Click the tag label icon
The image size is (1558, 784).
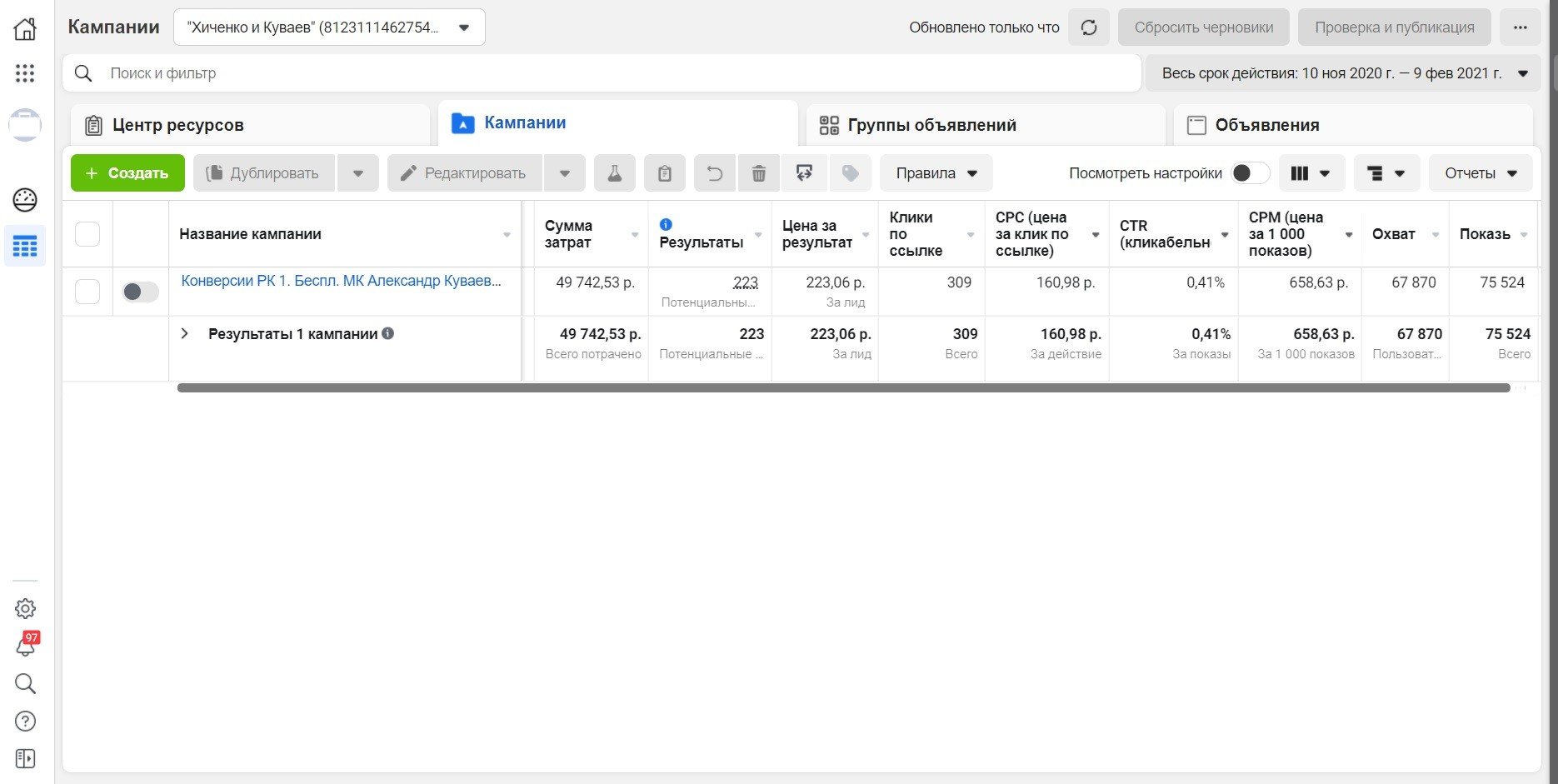[x=851, y=173]
